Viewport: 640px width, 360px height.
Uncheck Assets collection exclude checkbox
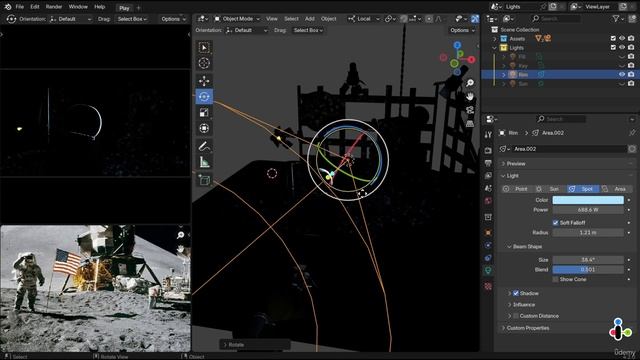click(613, 38)
